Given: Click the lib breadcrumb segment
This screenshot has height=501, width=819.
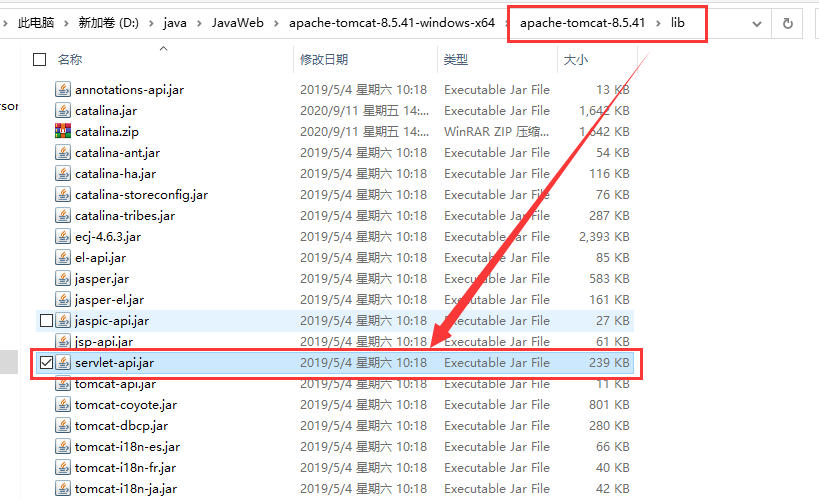Looking at the screenshot, I should [677, 23].
